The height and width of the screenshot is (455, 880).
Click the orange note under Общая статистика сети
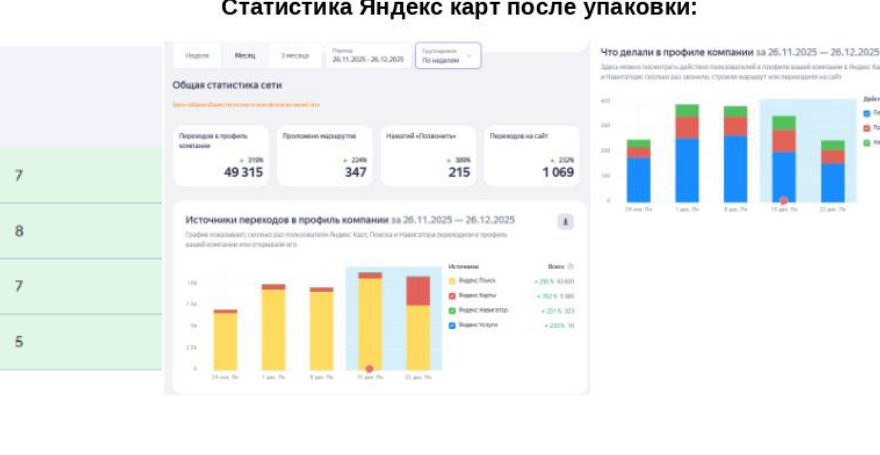click(x=246, y=105)
